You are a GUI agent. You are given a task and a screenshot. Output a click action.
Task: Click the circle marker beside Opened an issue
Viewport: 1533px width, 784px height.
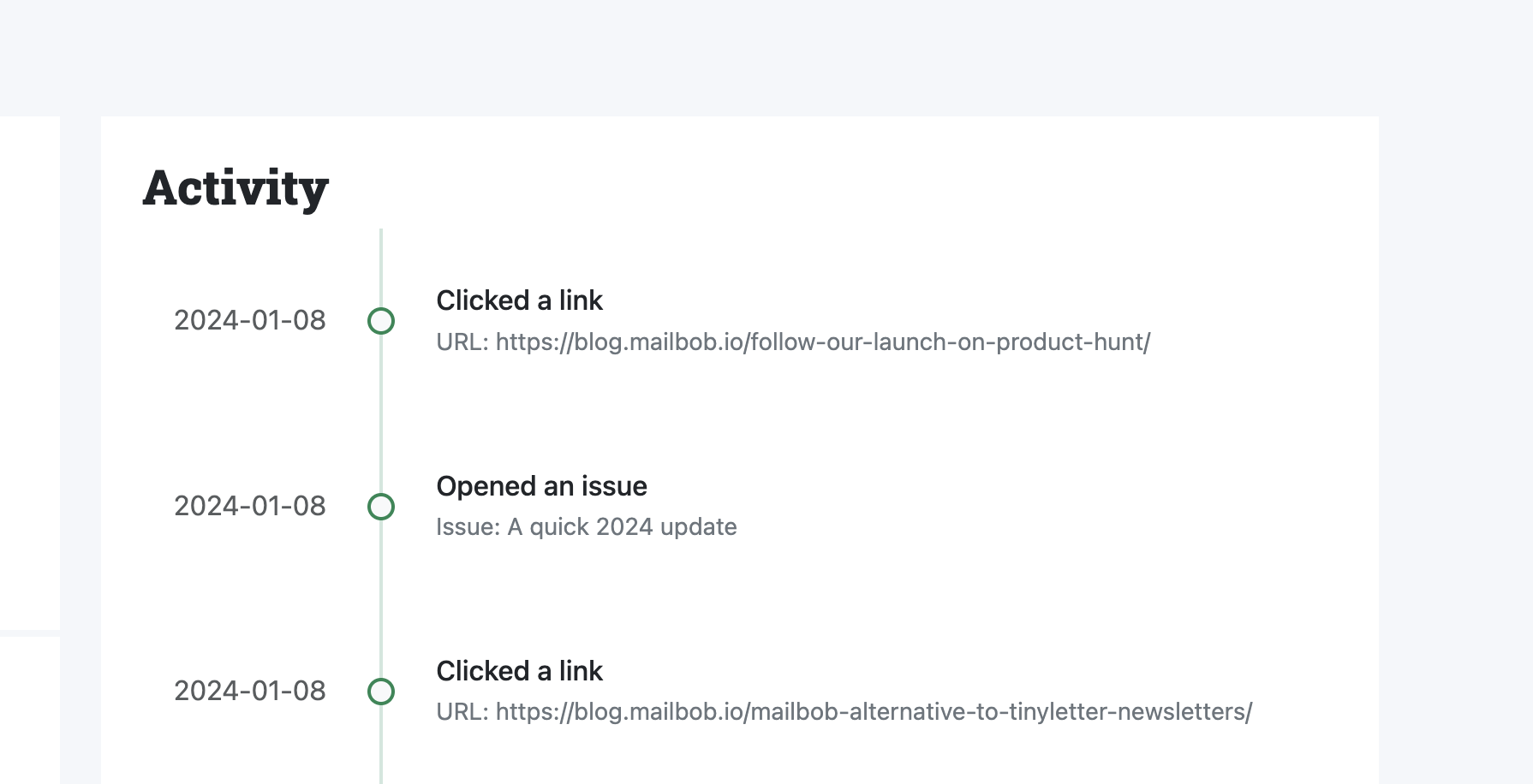click(381, 507)
